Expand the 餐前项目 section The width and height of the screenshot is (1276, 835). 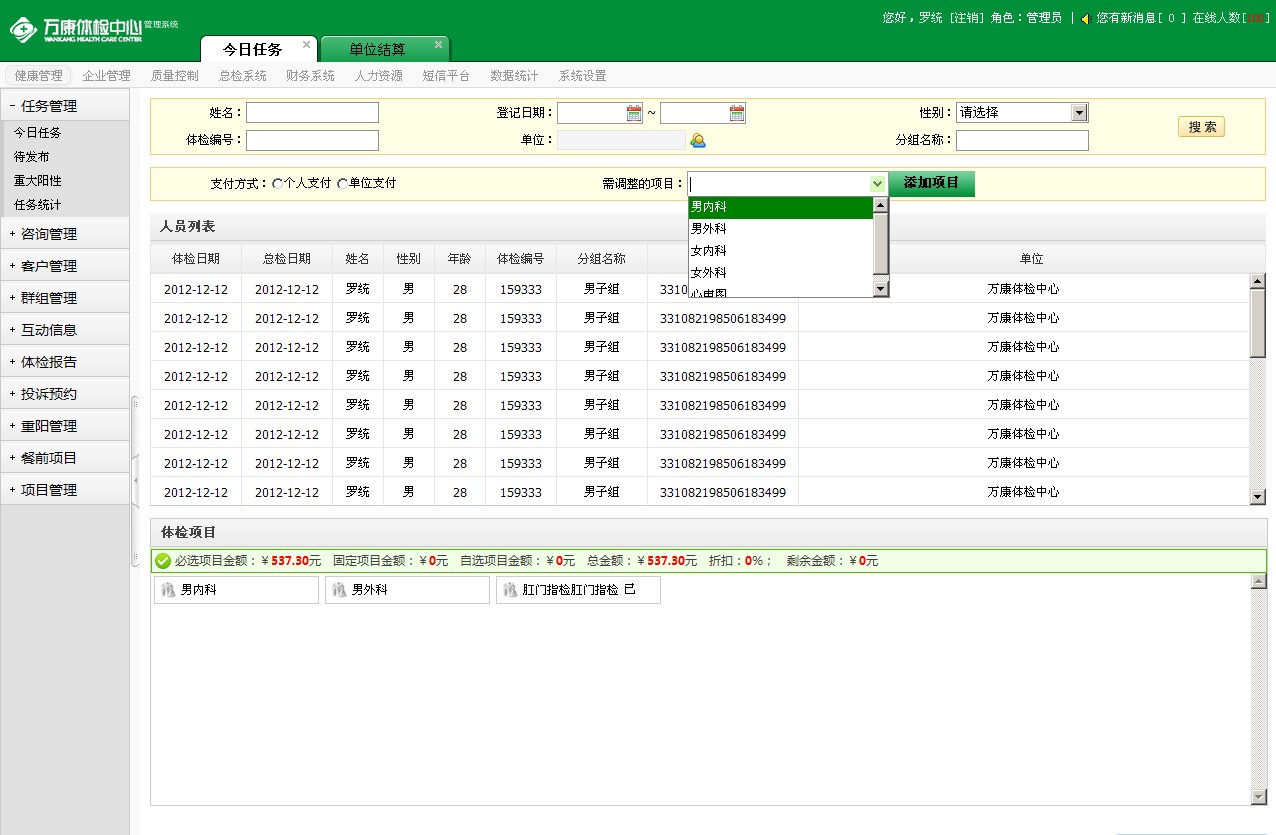(65, 458)
